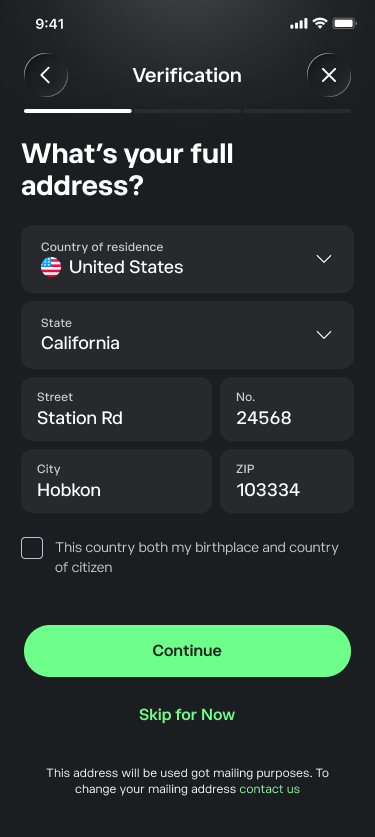Check the Wi-Fi status icon
The height and width of the screenshot is (837, 375).
pyautogui.click(x=320, y=23)
